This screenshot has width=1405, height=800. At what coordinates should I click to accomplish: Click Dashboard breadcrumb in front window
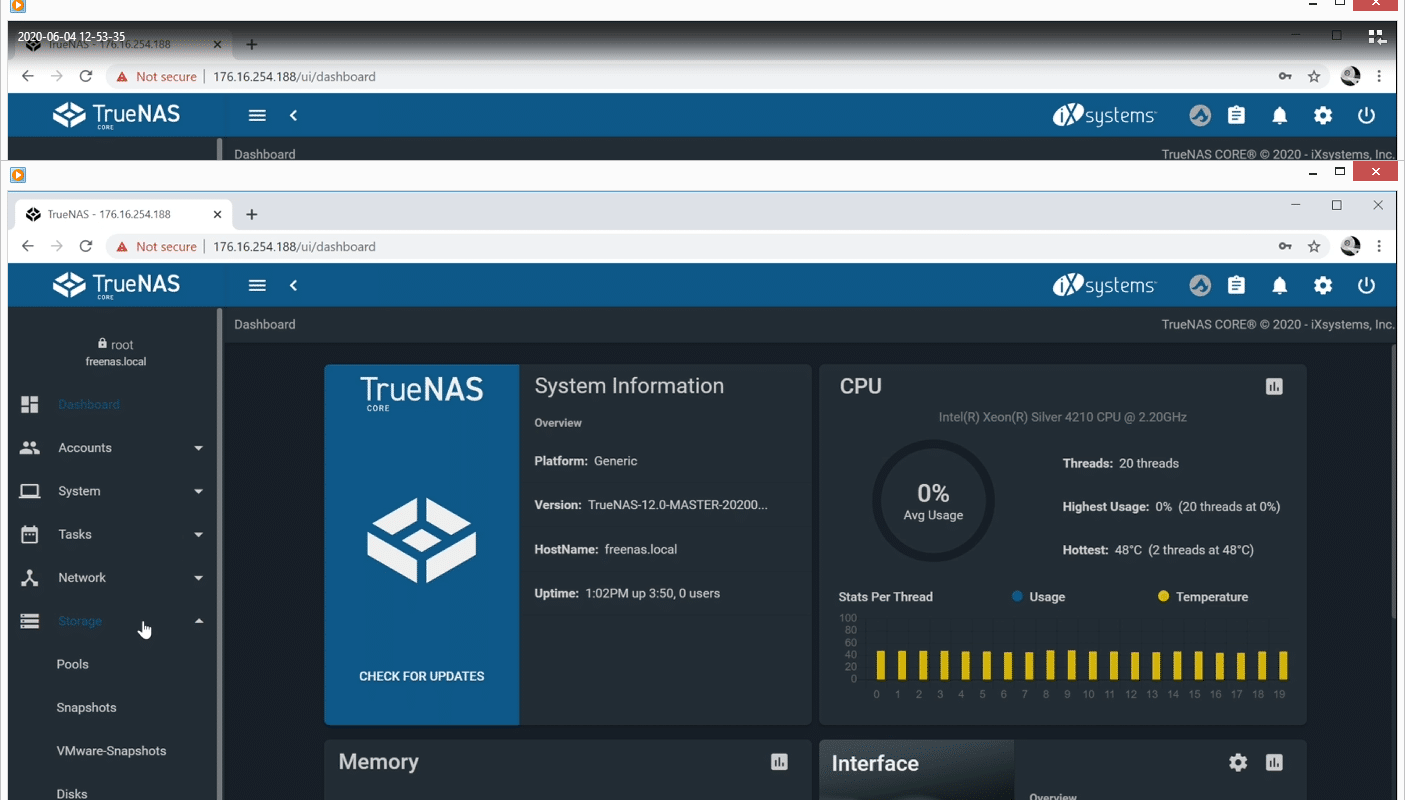click(265, 324)
